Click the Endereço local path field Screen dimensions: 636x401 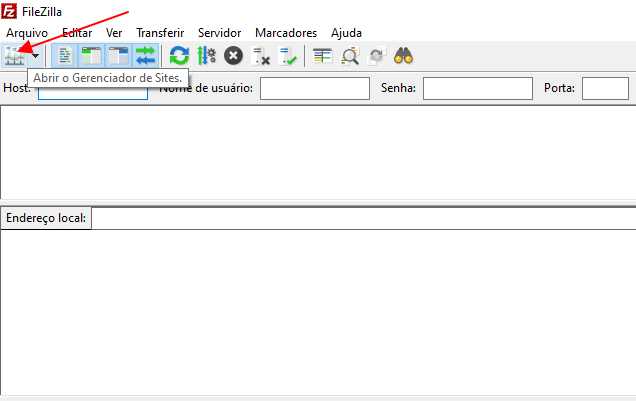pyautogui.click(x=363, y=219)
